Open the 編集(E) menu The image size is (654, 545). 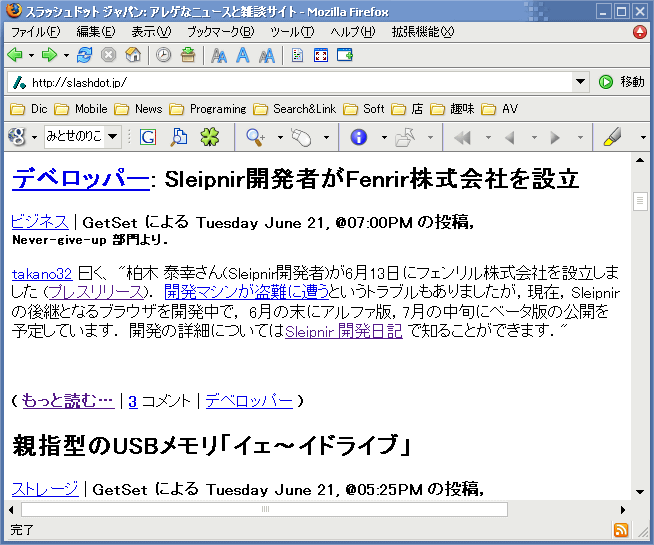[x=96, y=32]
